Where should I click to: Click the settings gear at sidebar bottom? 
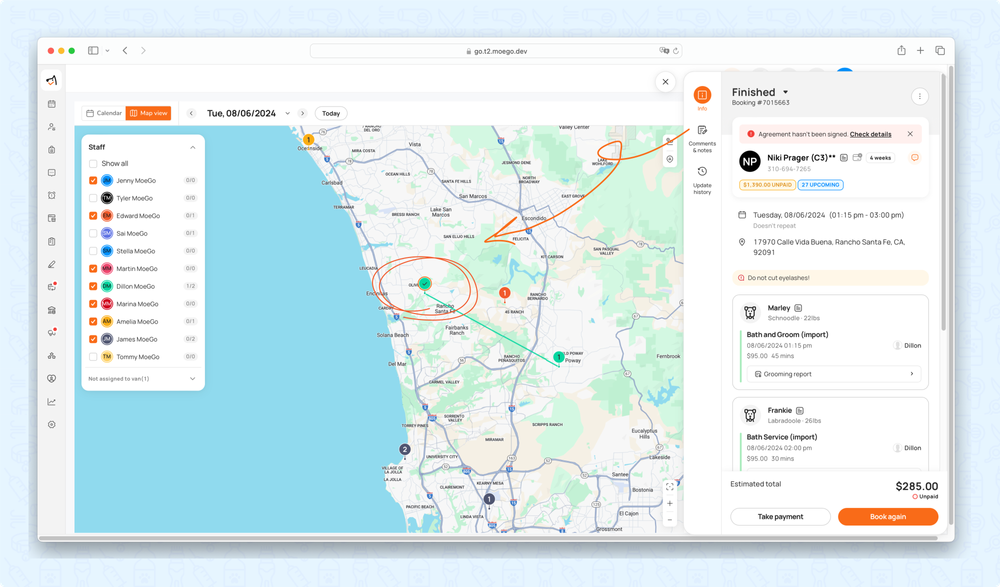(52, 424)
